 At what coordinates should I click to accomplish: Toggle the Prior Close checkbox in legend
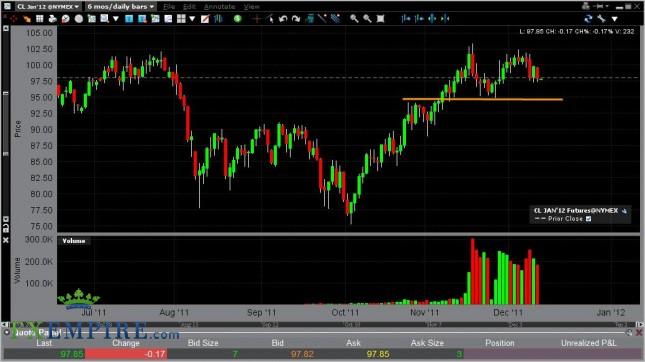pos(589,219)
